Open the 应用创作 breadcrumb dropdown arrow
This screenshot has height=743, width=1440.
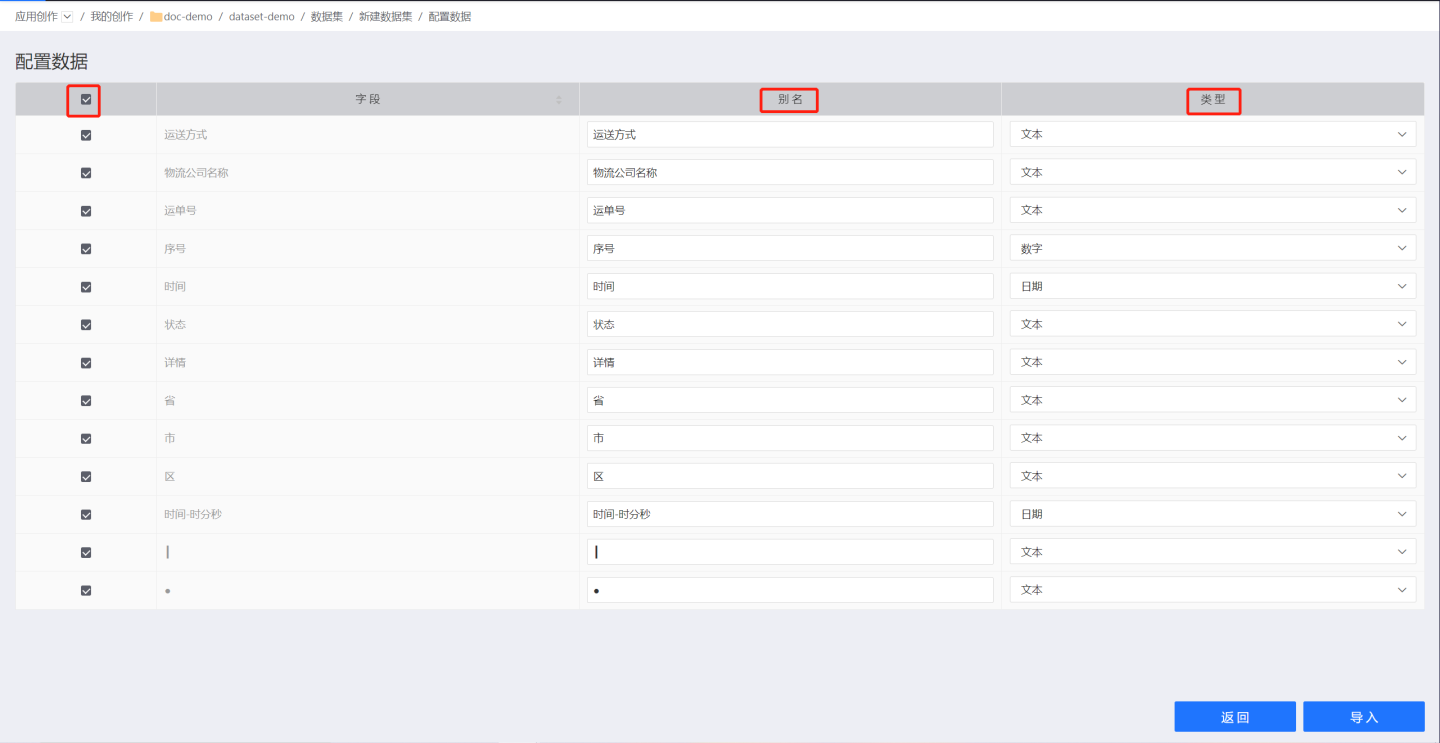pyautogui.click(x=67, y=17)
